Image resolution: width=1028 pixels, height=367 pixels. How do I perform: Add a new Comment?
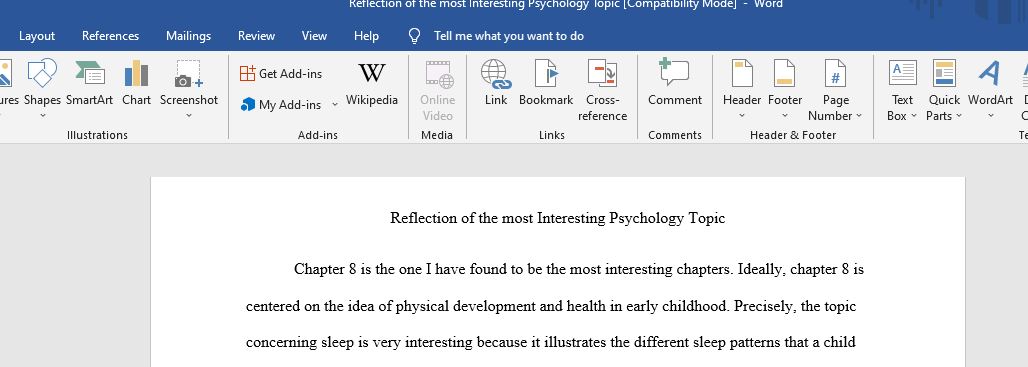tap(675, 82)
